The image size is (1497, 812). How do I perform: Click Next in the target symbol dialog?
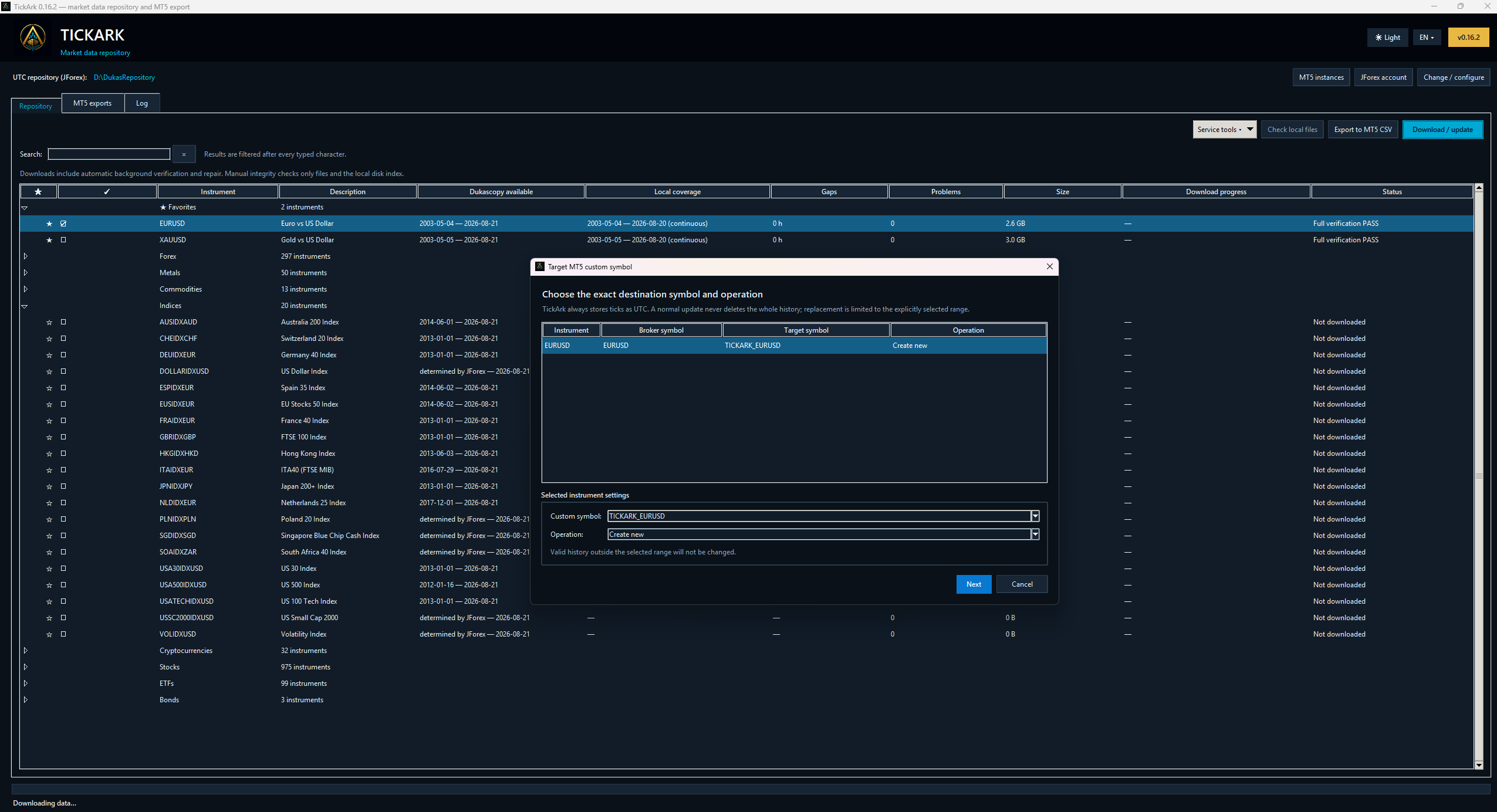(974, 584)
